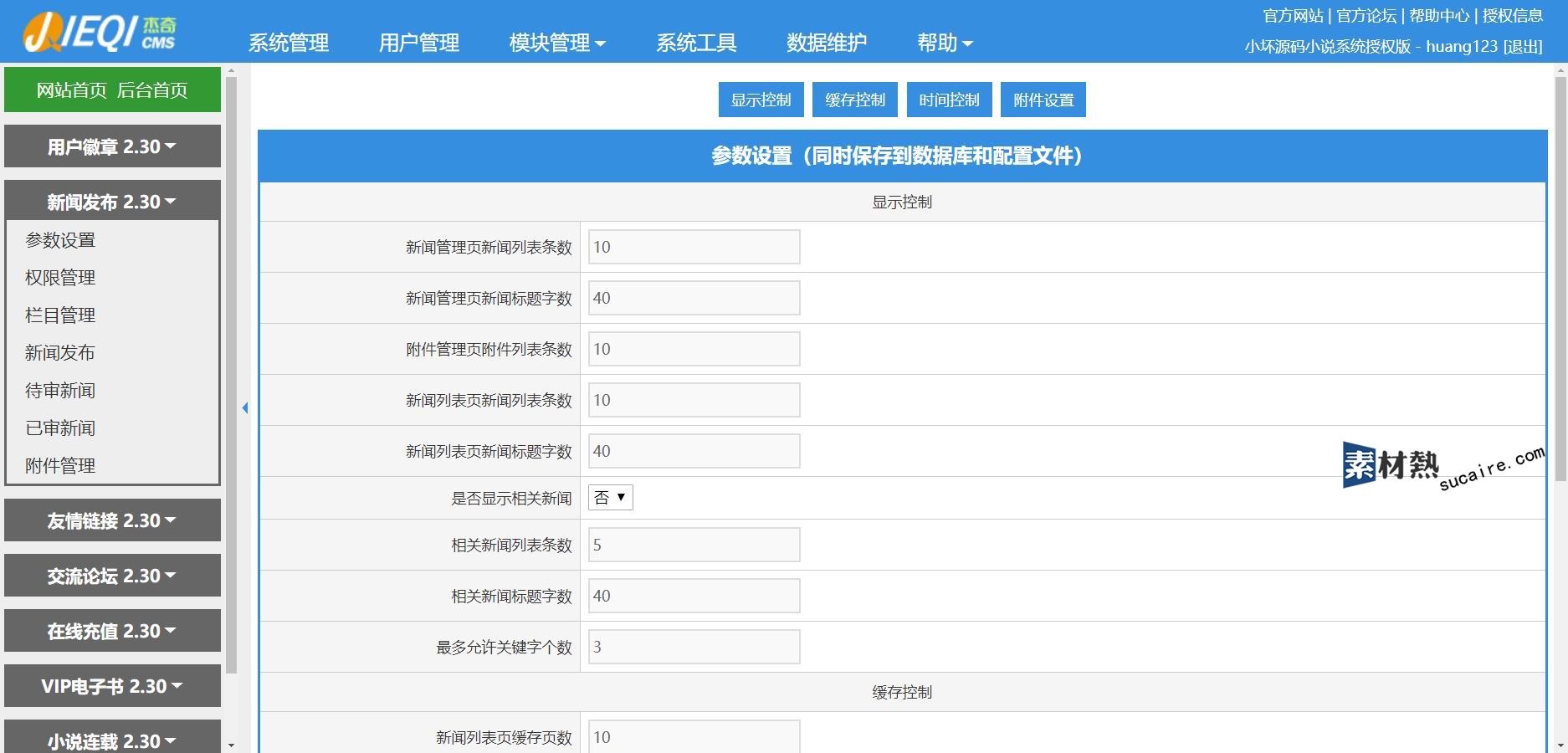The width and height of the screenshot is (1568, 753).
Task: Expand the 用户徽章 2.30 section
Action: (x=112, y=146)
